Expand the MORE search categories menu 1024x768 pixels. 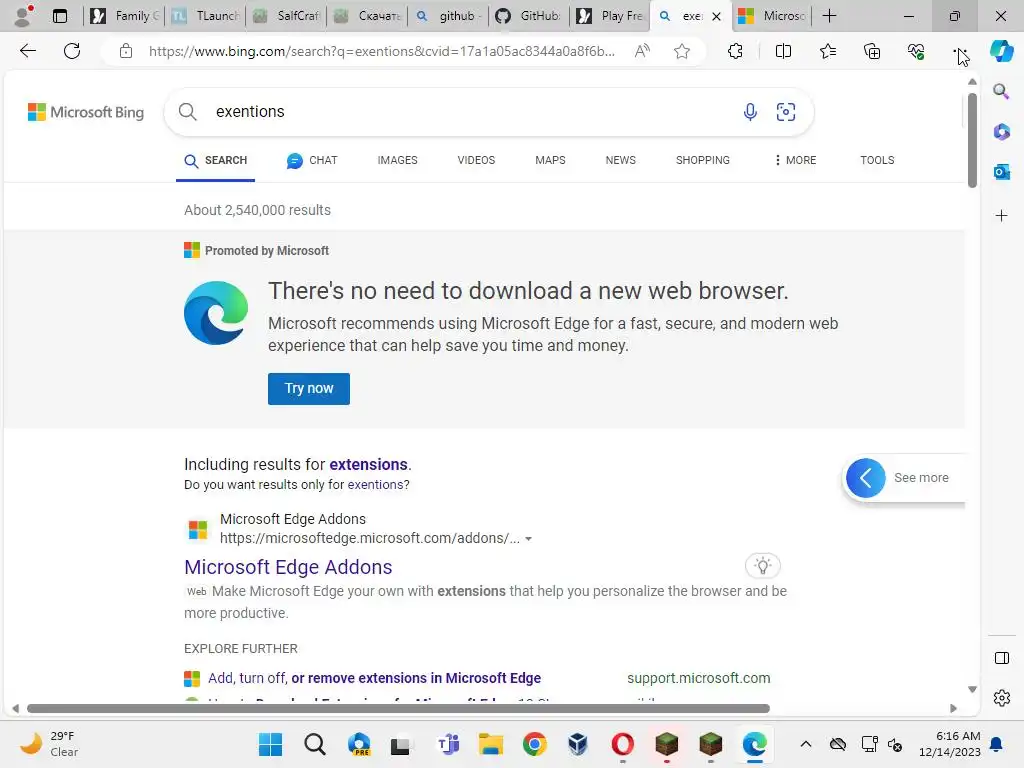(x=795, y=160)
